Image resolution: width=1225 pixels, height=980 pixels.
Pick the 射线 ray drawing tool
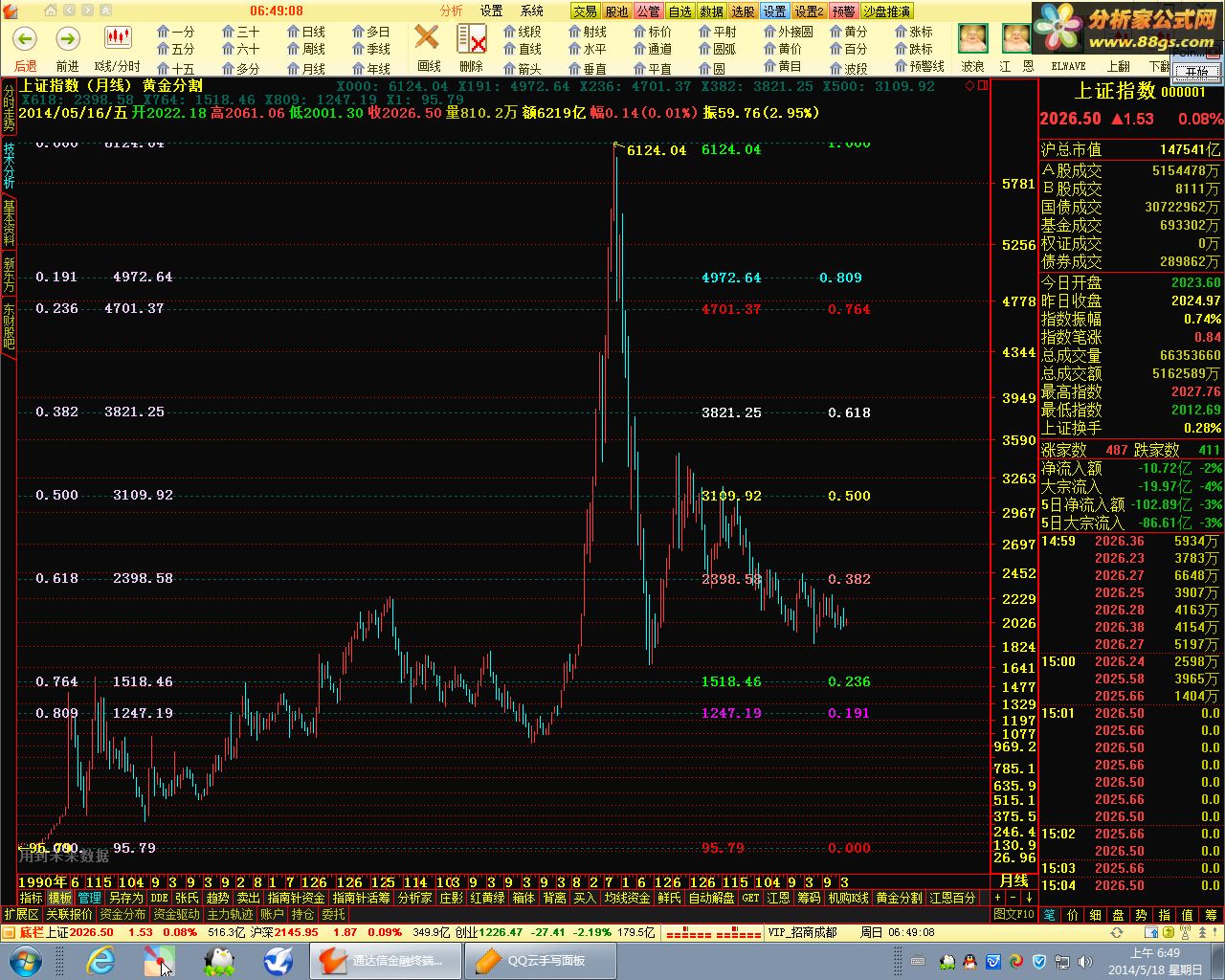588,32
